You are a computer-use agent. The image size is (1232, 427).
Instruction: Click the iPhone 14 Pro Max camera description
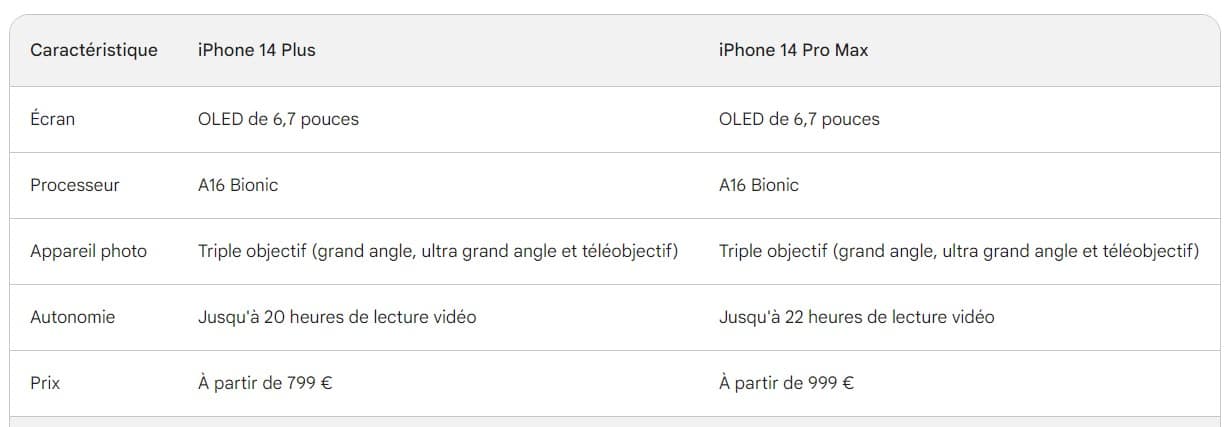(x=958, y=251)
